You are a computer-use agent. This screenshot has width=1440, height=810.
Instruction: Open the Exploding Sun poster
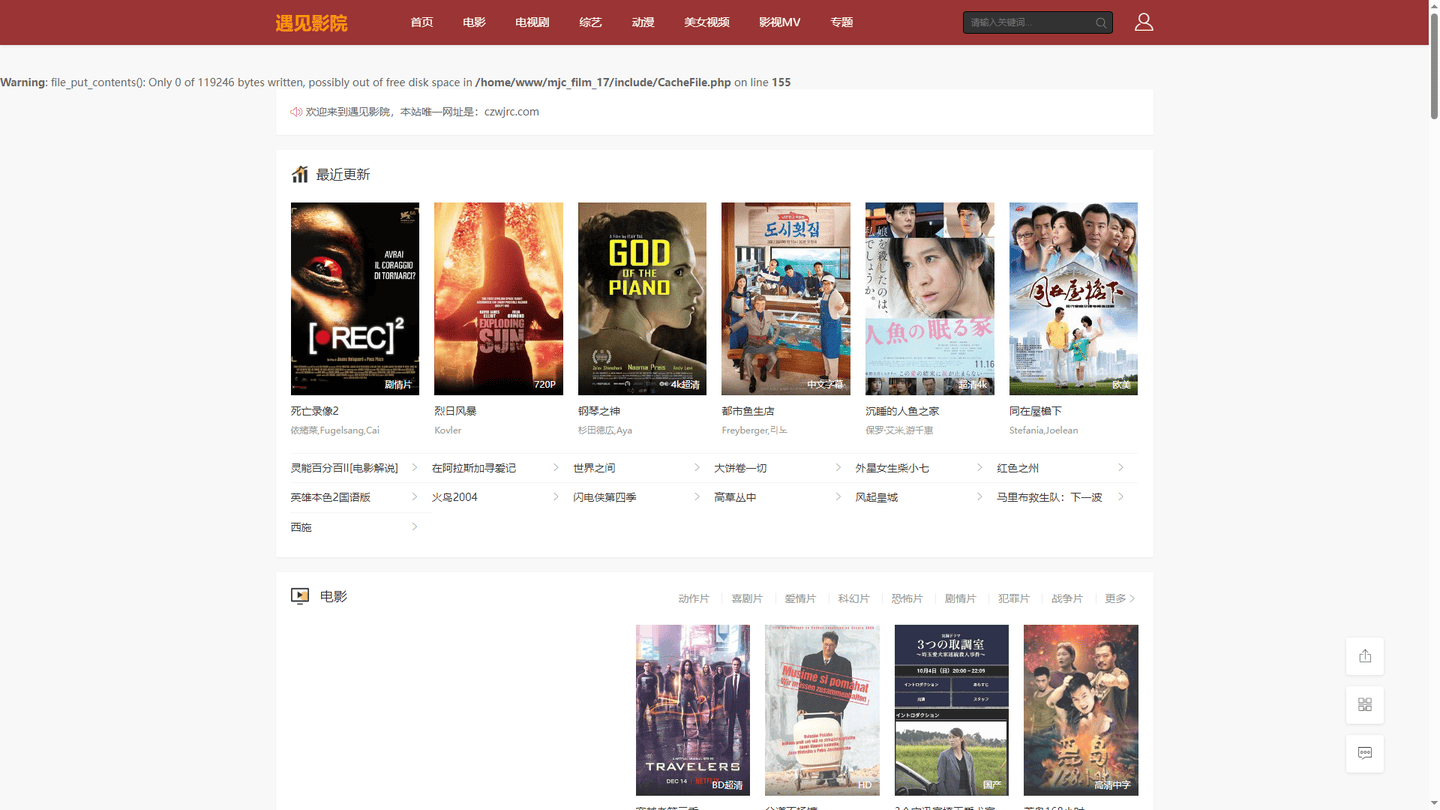pyautogui.click(x=498, y=299)
